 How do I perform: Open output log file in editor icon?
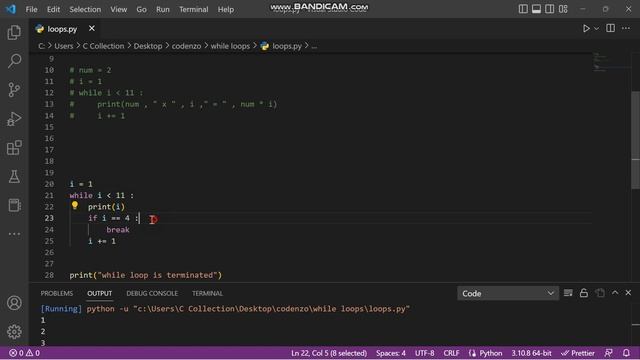point(600,293)
